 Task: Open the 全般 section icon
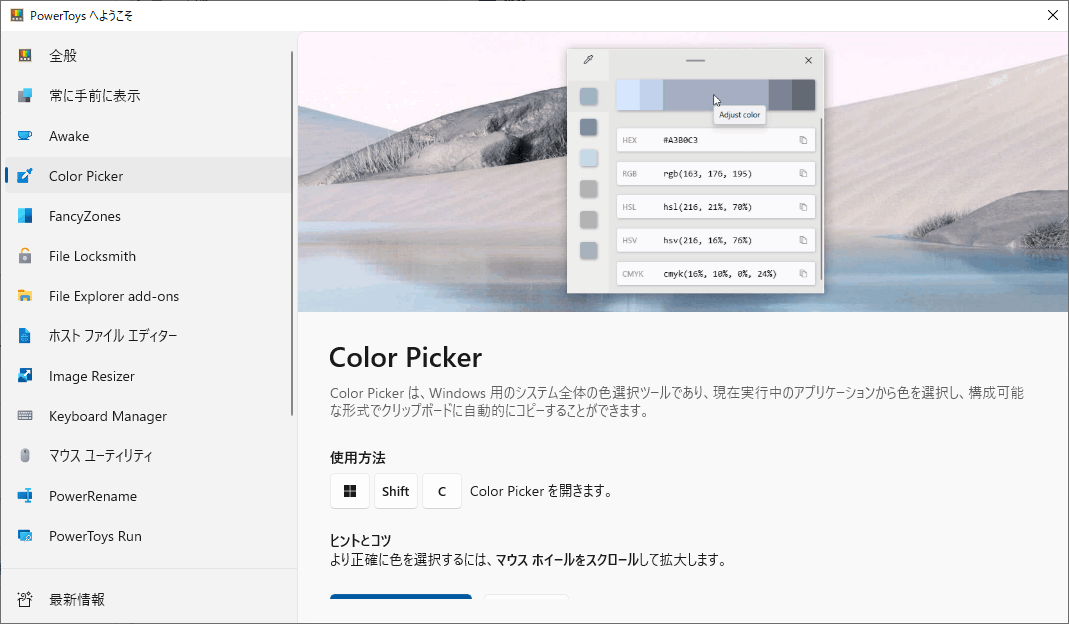(25, 55)
